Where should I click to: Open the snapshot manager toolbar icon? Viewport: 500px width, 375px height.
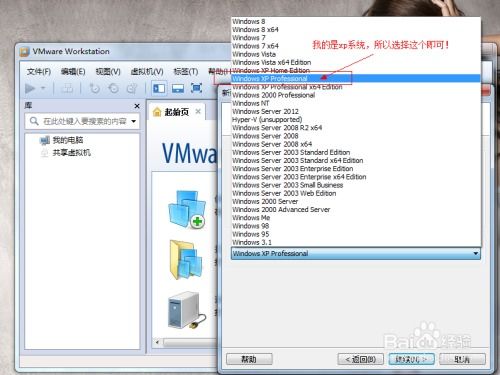pos(132,88)
